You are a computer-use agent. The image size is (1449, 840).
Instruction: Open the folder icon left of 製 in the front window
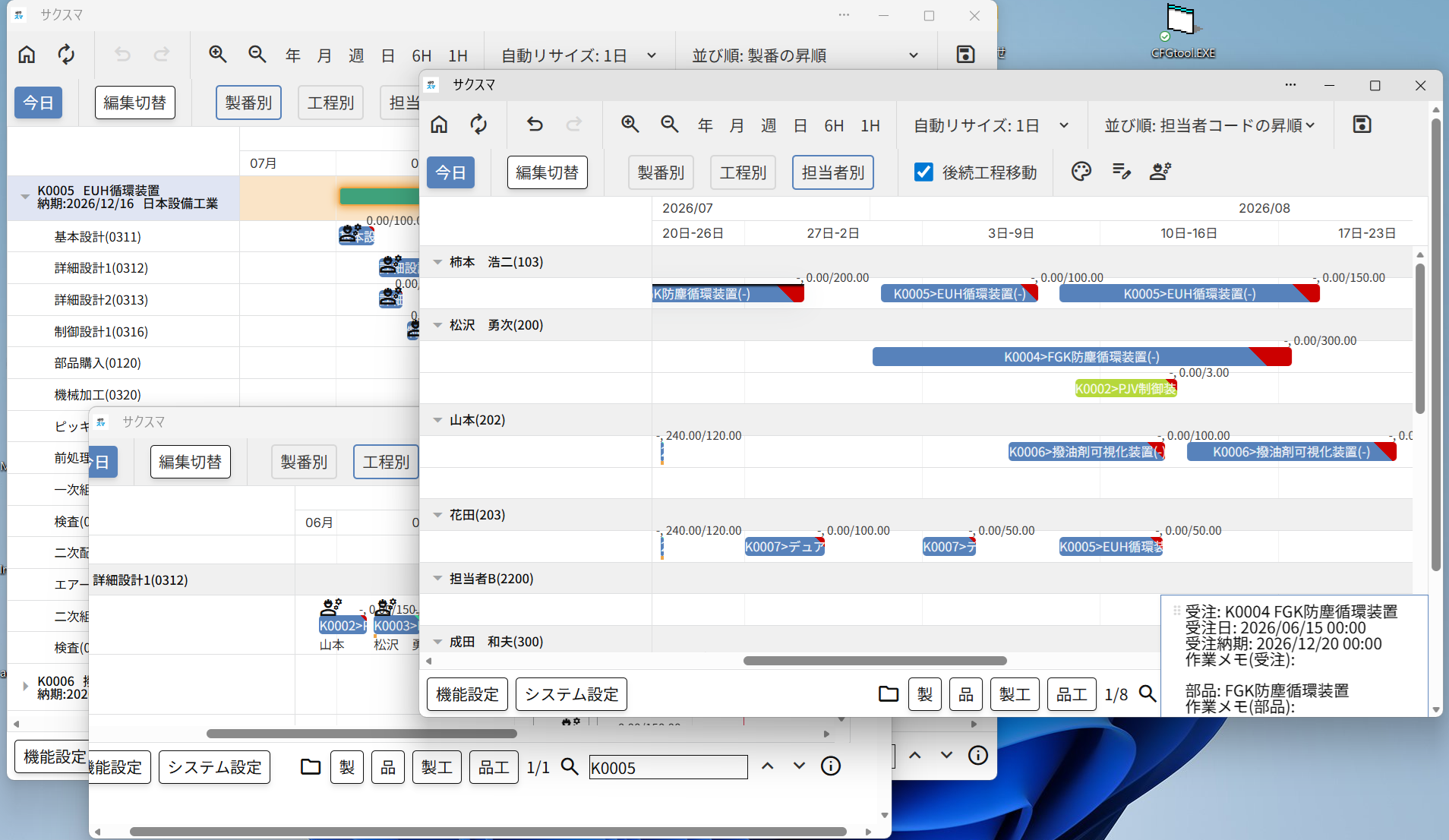[x=889, y=694]
